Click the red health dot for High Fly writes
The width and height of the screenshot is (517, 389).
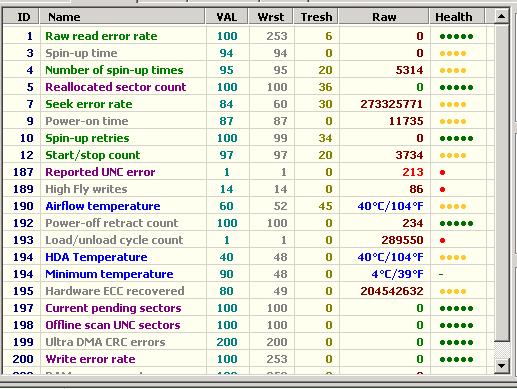coord(442,189)
